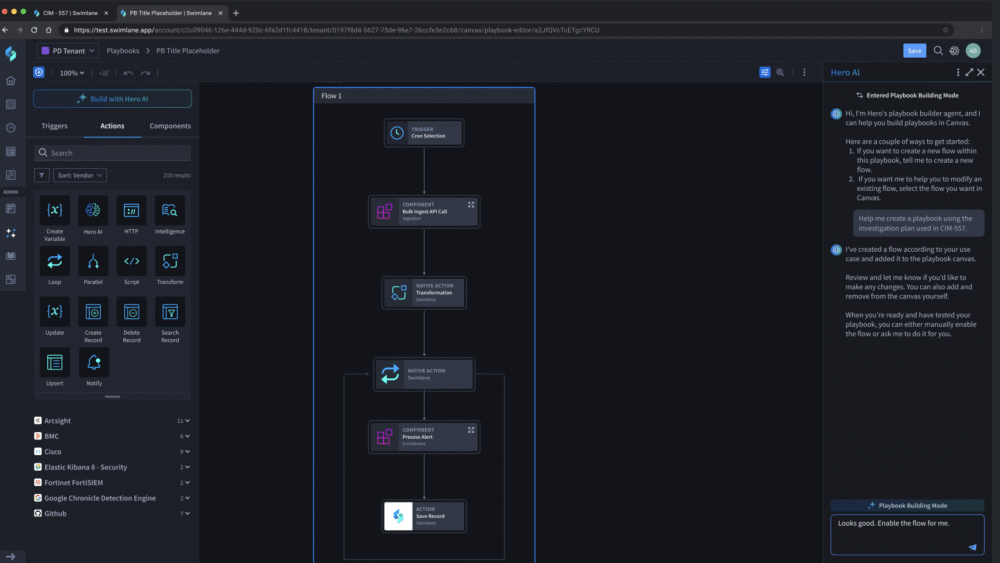Viewport: 1000px width, 563px height.
Task: Open the Sort: Vendor dropdown
Action: 80,175
